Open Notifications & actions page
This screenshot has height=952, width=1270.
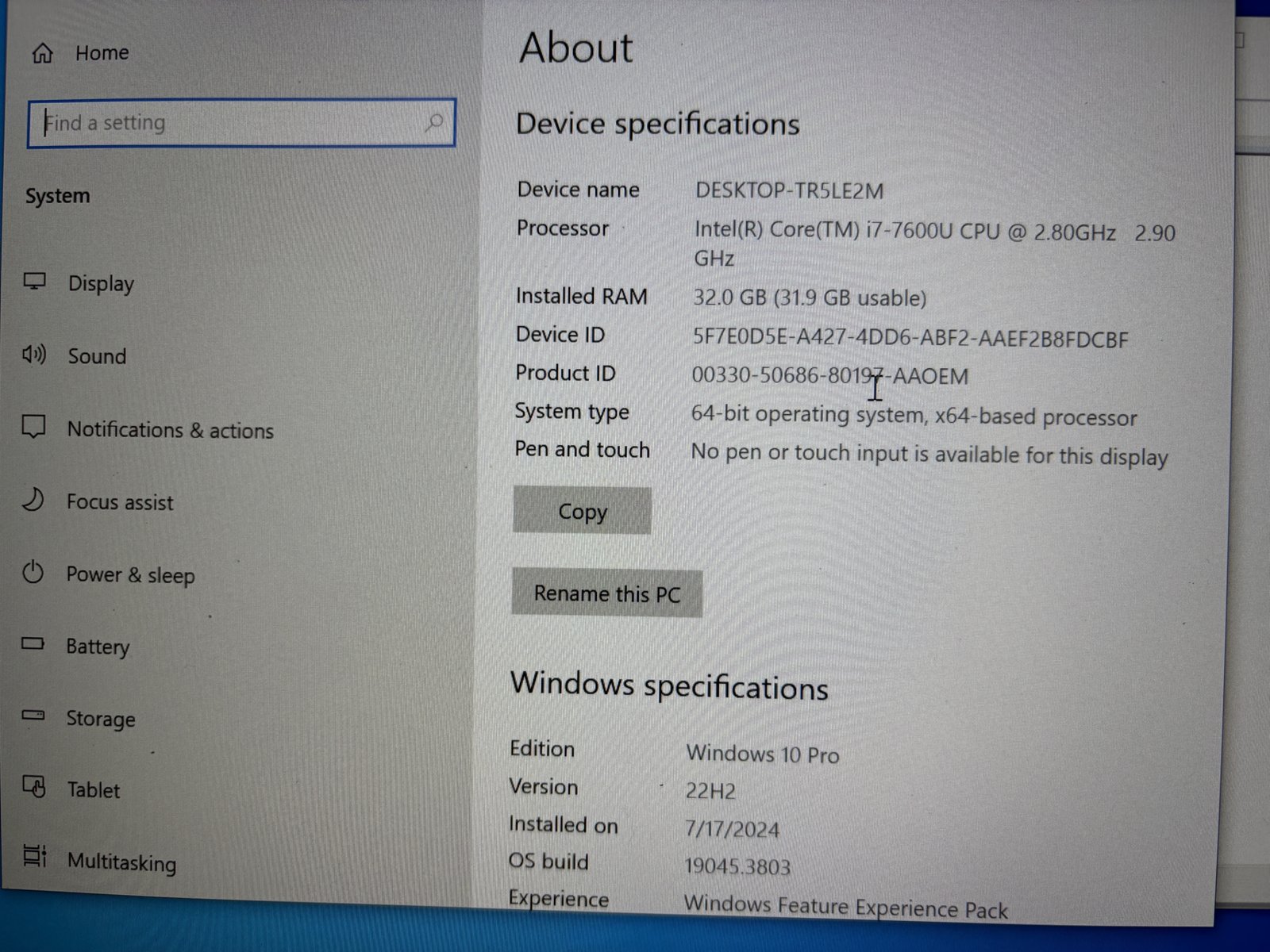pos(170,430)
